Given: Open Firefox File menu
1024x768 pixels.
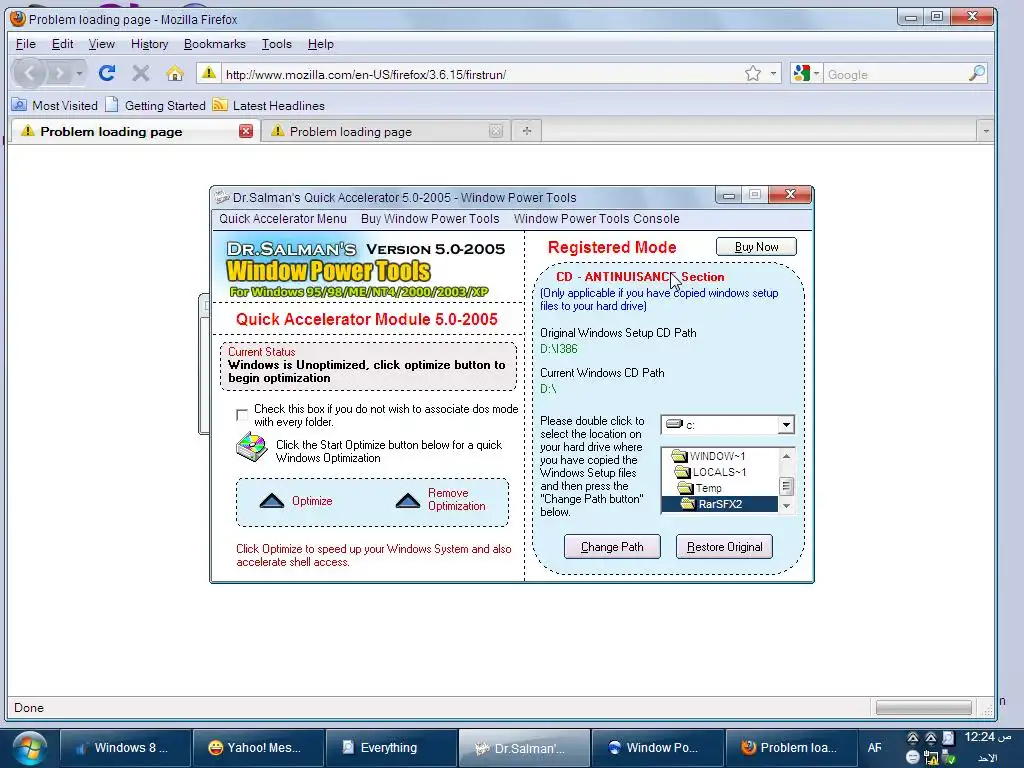Looking at the screenshot, I should tap(25, 44).
